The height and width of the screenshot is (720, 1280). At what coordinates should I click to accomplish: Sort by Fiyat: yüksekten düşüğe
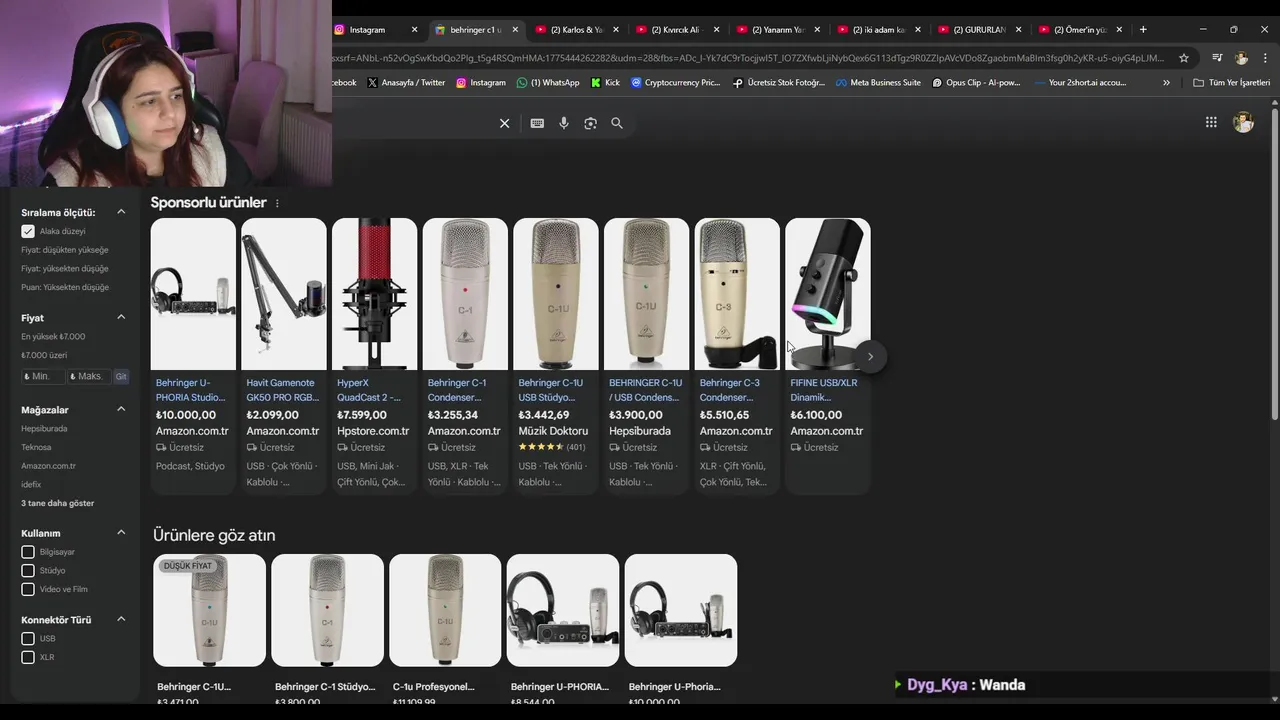coord(65,269)
